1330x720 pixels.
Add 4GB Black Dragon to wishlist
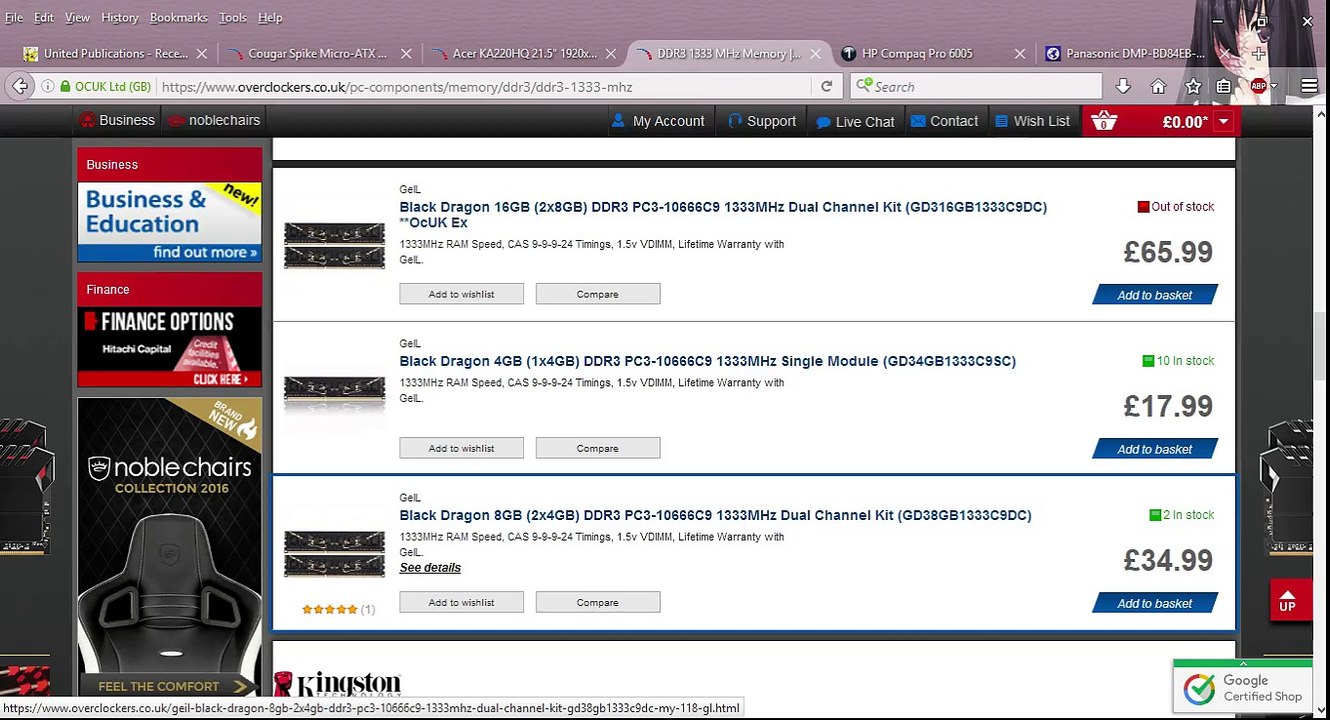[461, 448]
